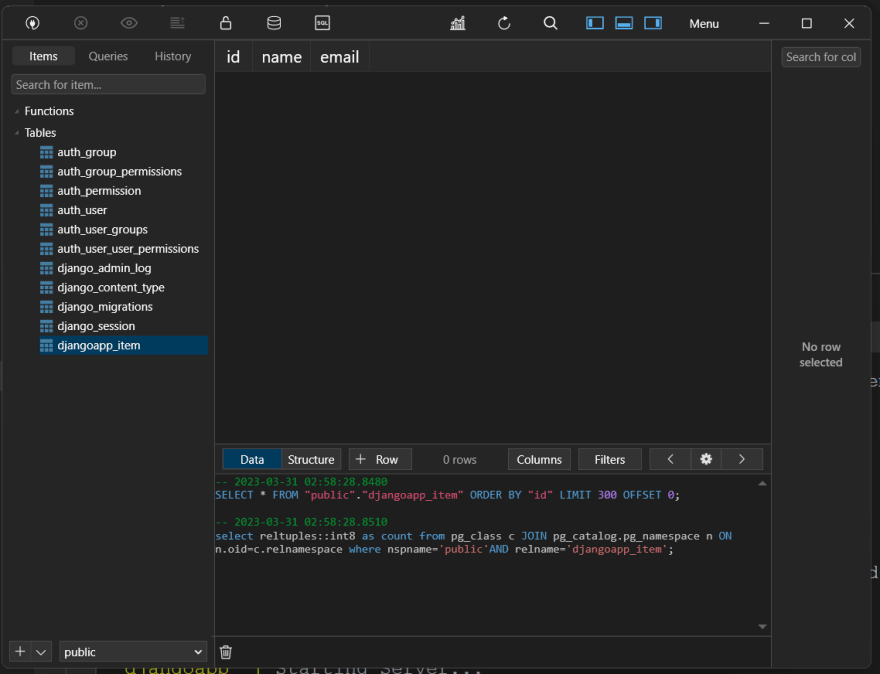The image size is (880, 674).
Task: Select the auth_group_permissions table
Action: click(120, 172)
